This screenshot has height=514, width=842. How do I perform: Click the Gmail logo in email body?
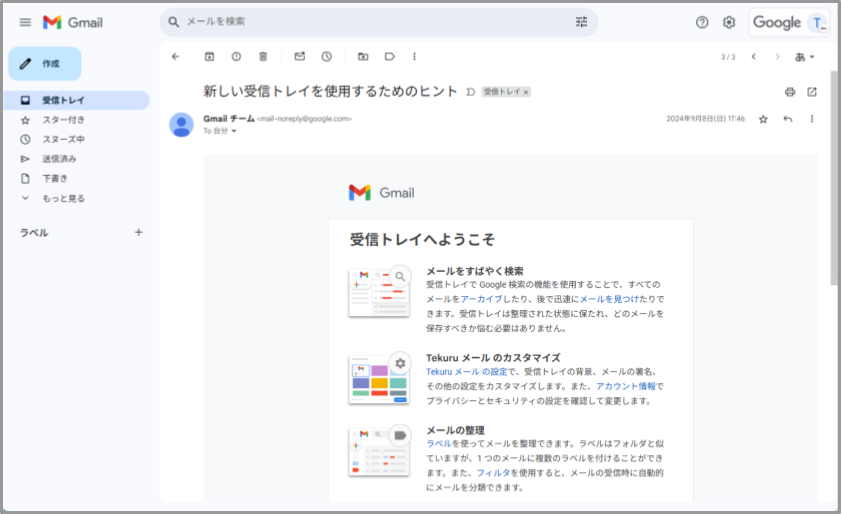pos(381,192)
